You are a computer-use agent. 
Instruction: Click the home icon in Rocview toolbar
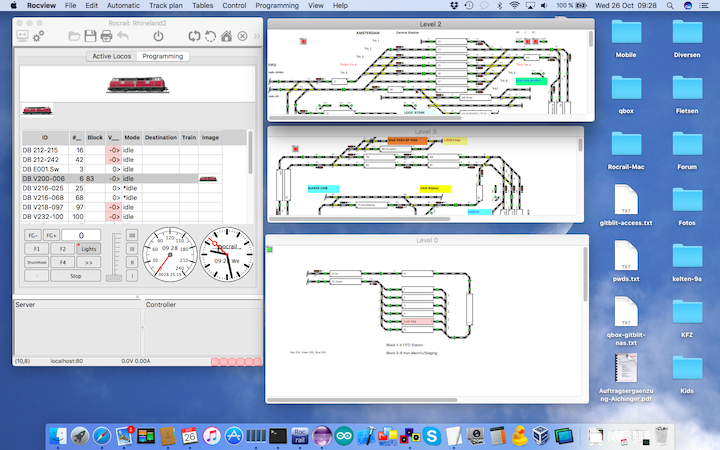[226, 36]
